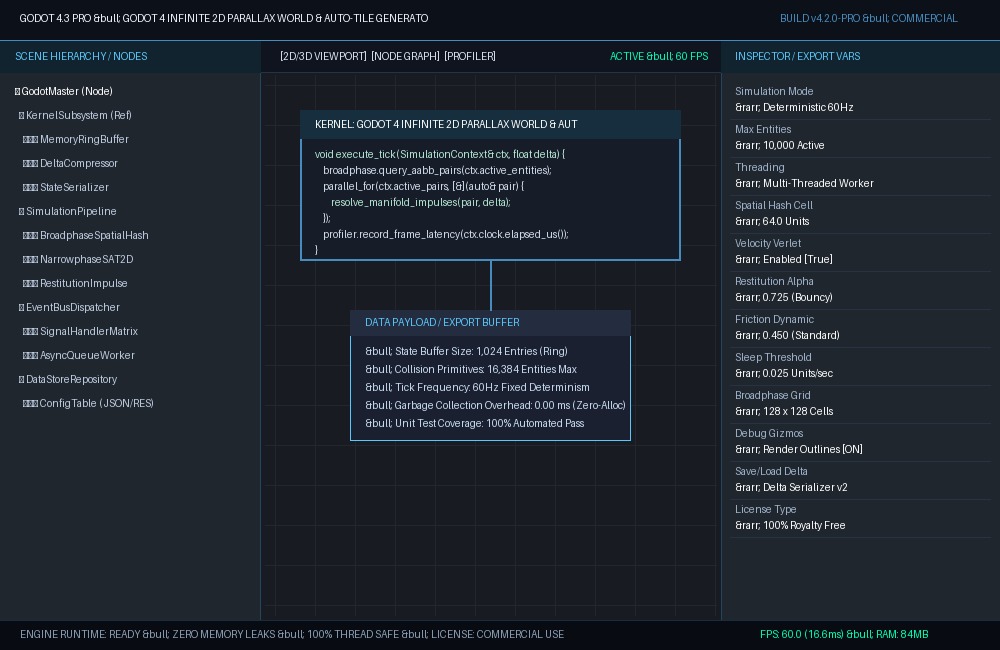This screenshot has width=1000, height=650.
Task: Select the RestitutionImpulse node
Action: point(84,283)
